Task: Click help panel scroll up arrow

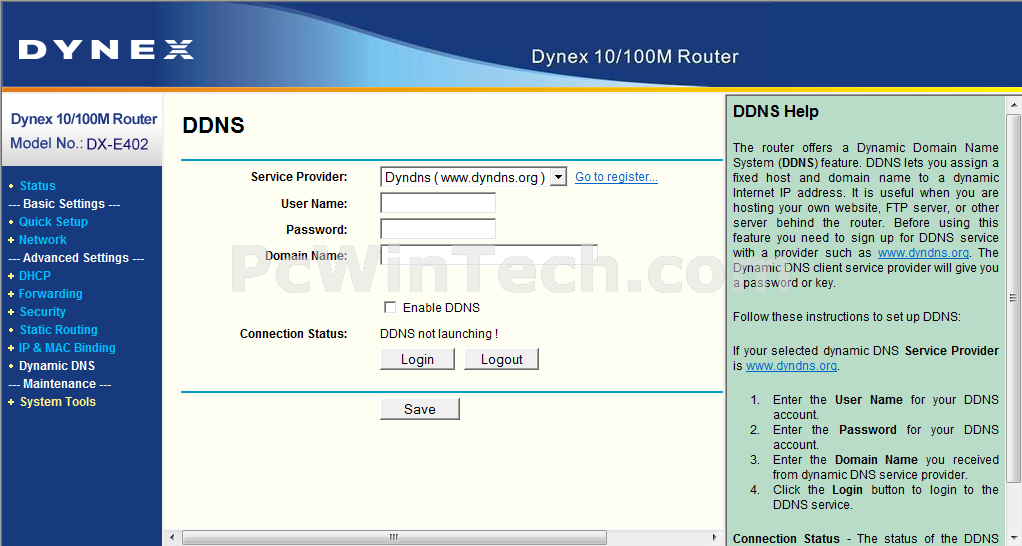Action: [1014, 104]
